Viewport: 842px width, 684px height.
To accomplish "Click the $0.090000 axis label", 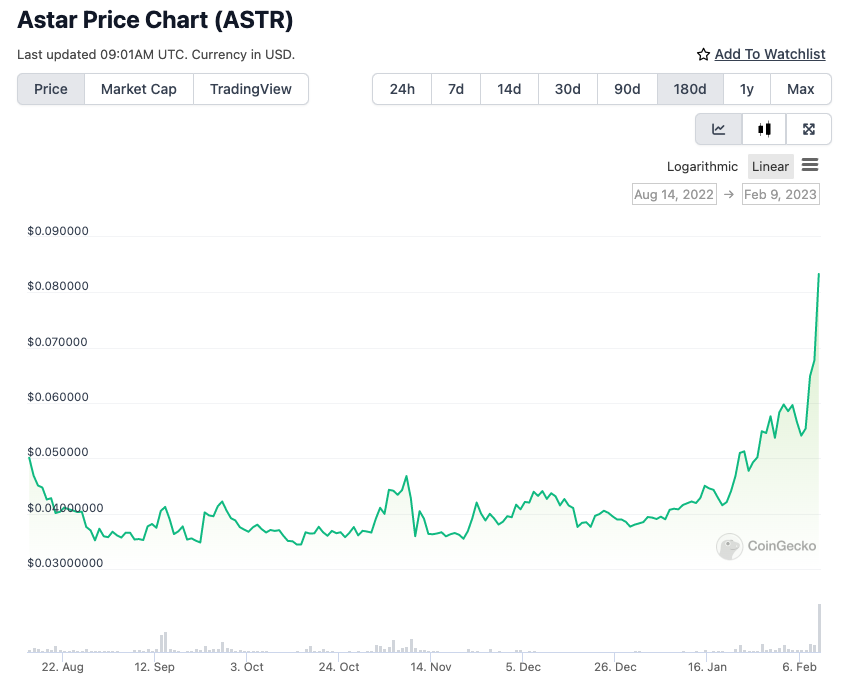I will (58, 231).
